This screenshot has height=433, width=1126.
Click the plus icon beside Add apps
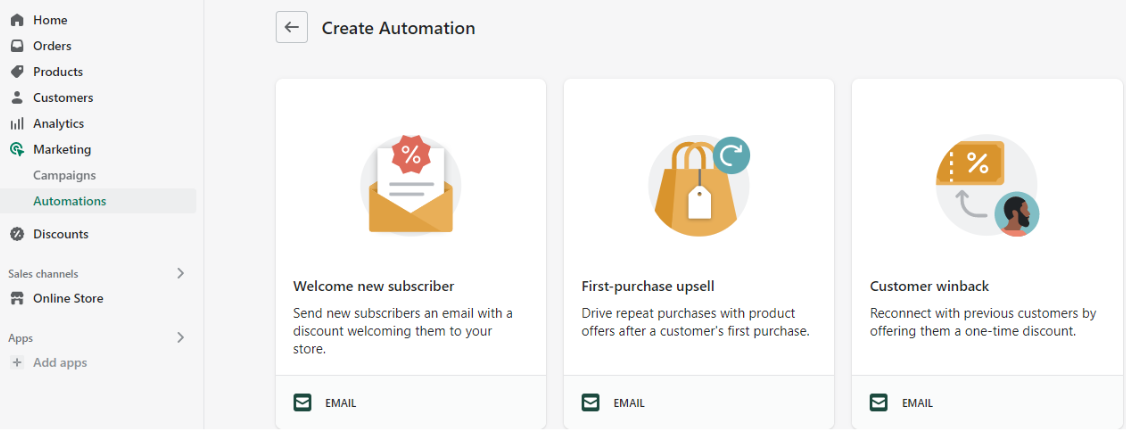coord(17,363)
